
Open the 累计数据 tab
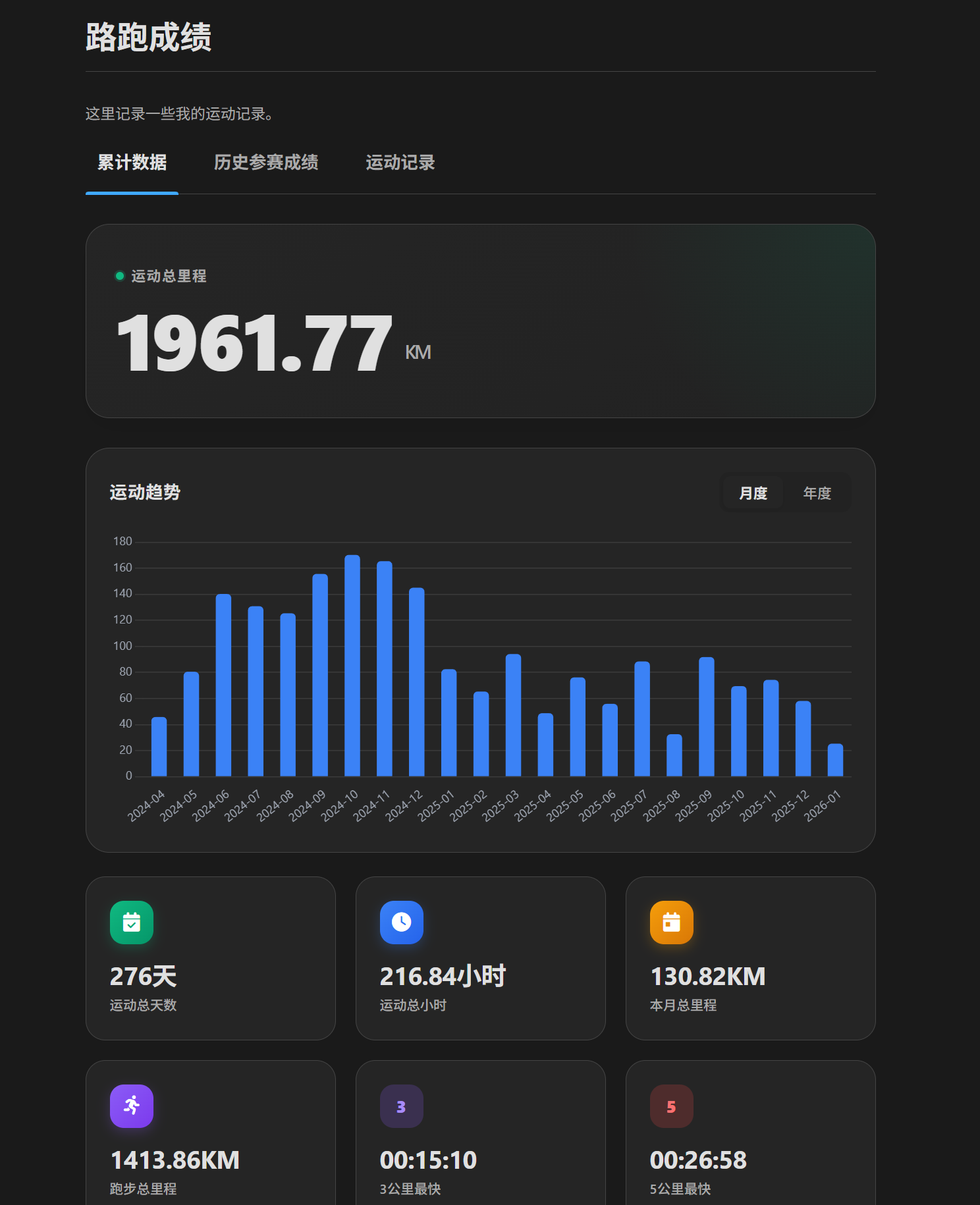tap(132, 163)
